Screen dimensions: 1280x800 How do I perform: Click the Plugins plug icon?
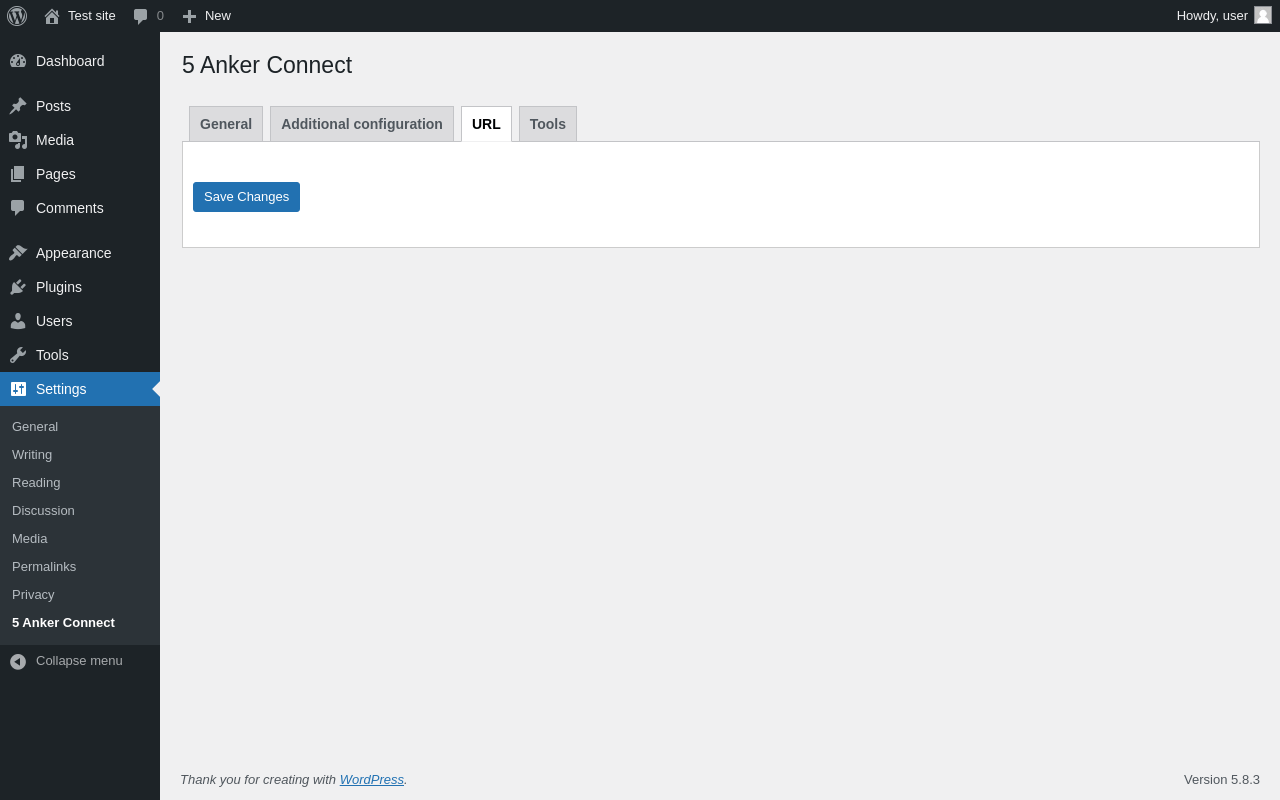pyautogui.click(x=18, y=287)
